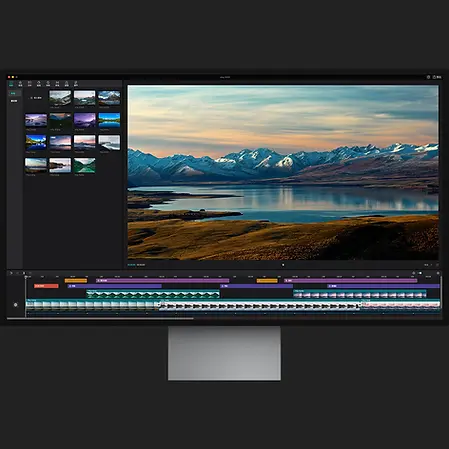Select the second teal overlay video clip
This screenshot has width=449, height=449.
point(360,294)
